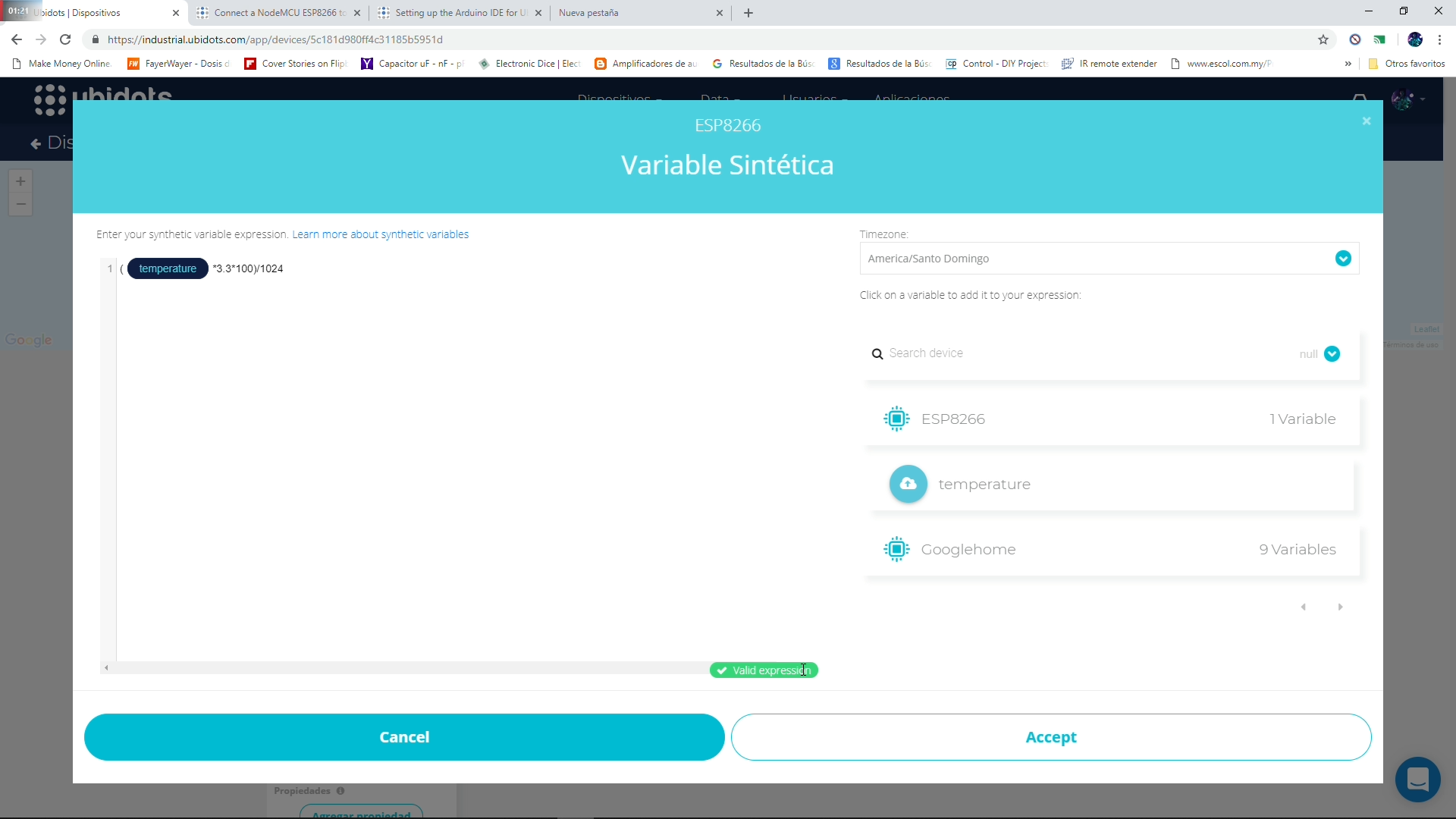Image resolution: width=1456 pixels, height=819 pixels.
Task: Close the Nueva pestaña tab
Action: point(719,13)
